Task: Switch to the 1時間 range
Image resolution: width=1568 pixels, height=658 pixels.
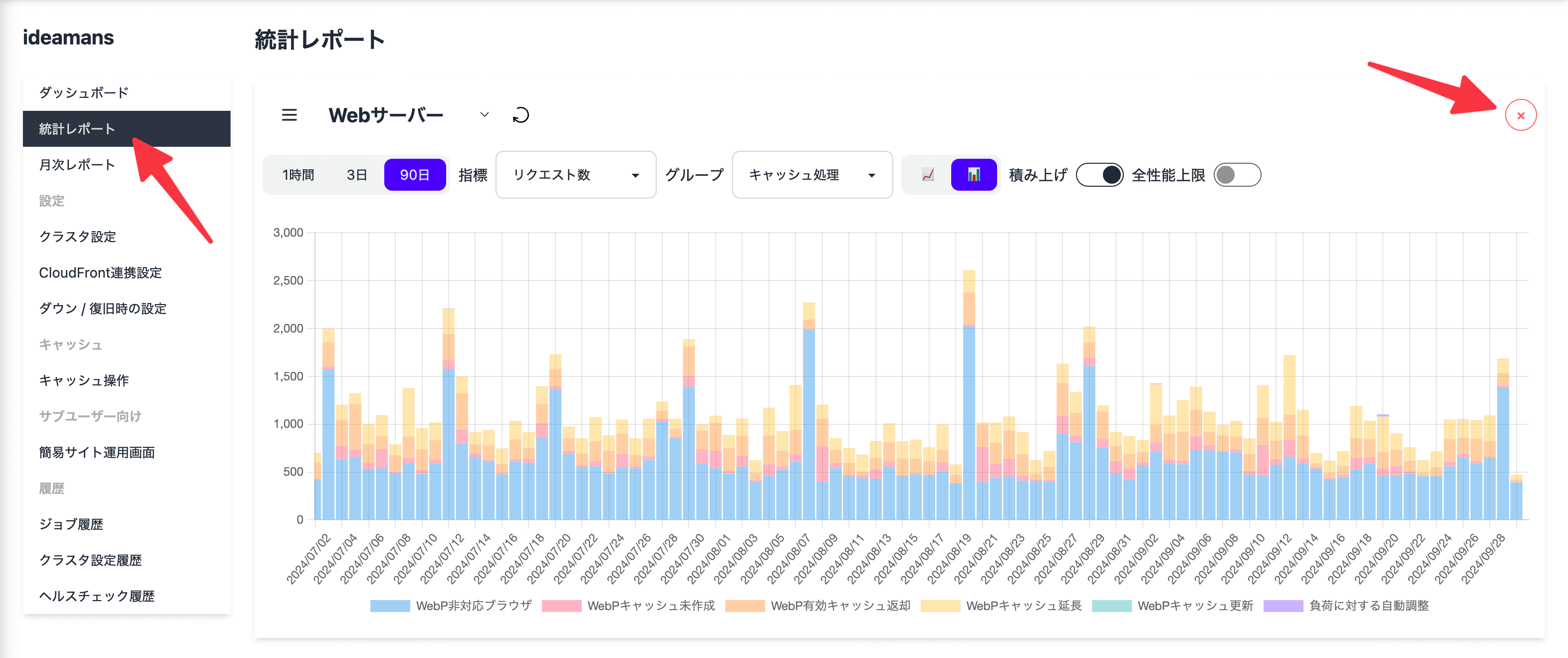Action: coord(298,175)
